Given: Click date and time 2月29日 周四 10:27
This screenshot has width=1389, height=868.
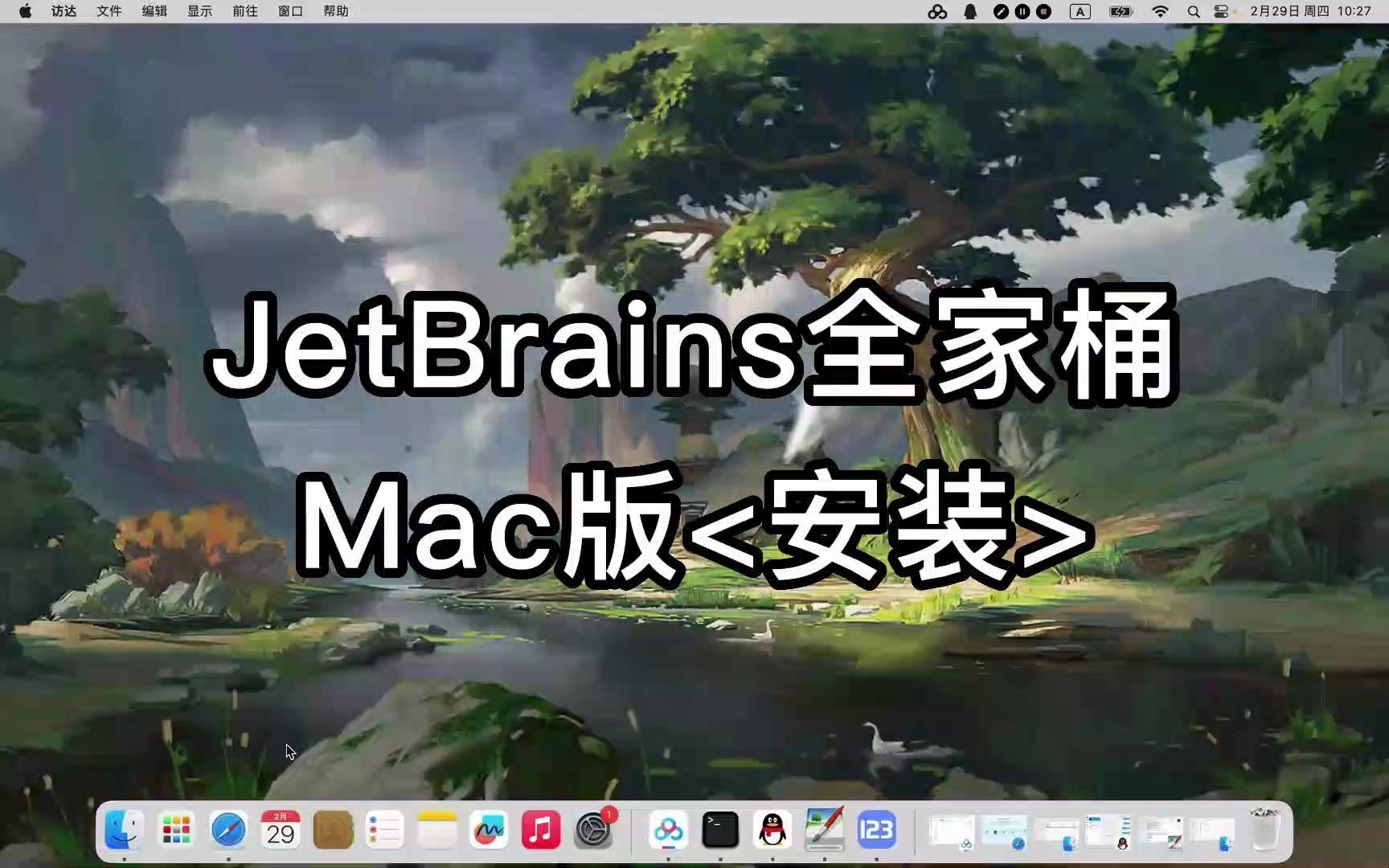Looking at the screenshot, I should tap(1310, 11).
